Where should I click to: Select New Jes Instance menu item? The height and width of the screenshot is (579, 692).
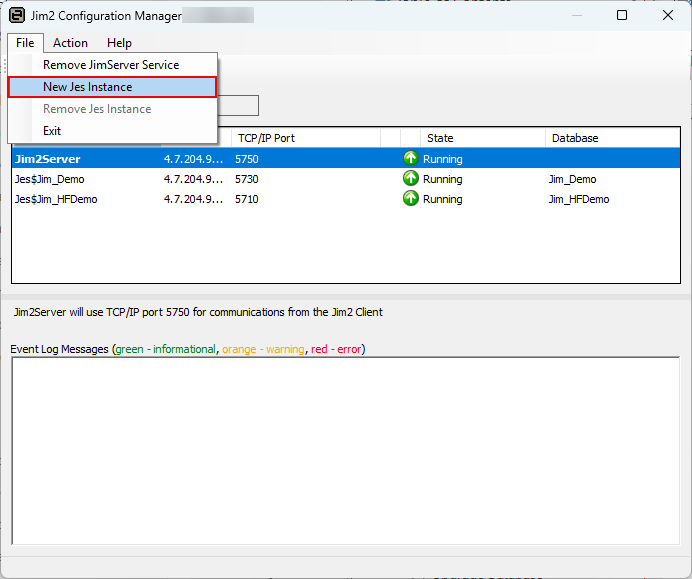click(112, 87)
